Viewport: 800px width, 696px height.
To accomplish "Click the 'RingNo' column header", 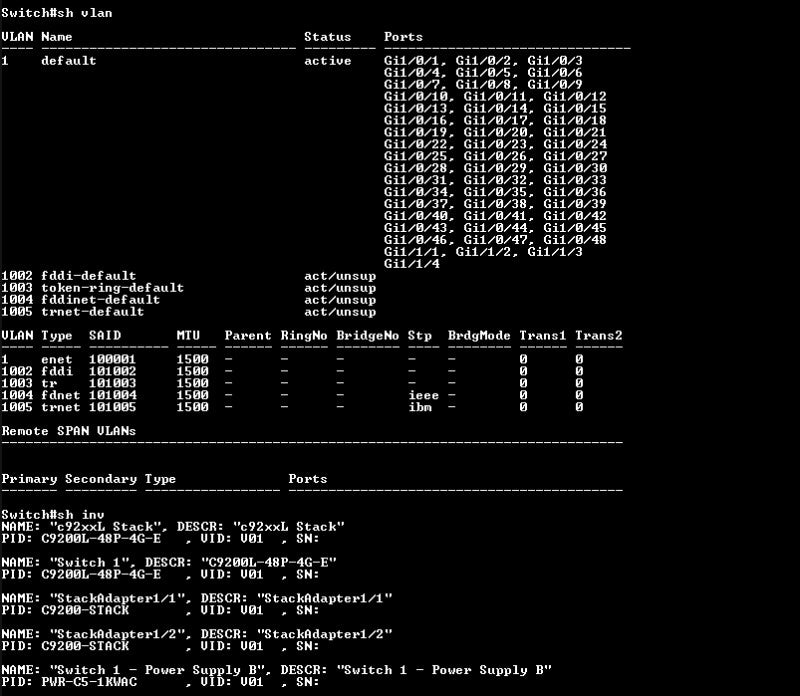I will pos(304,335).
